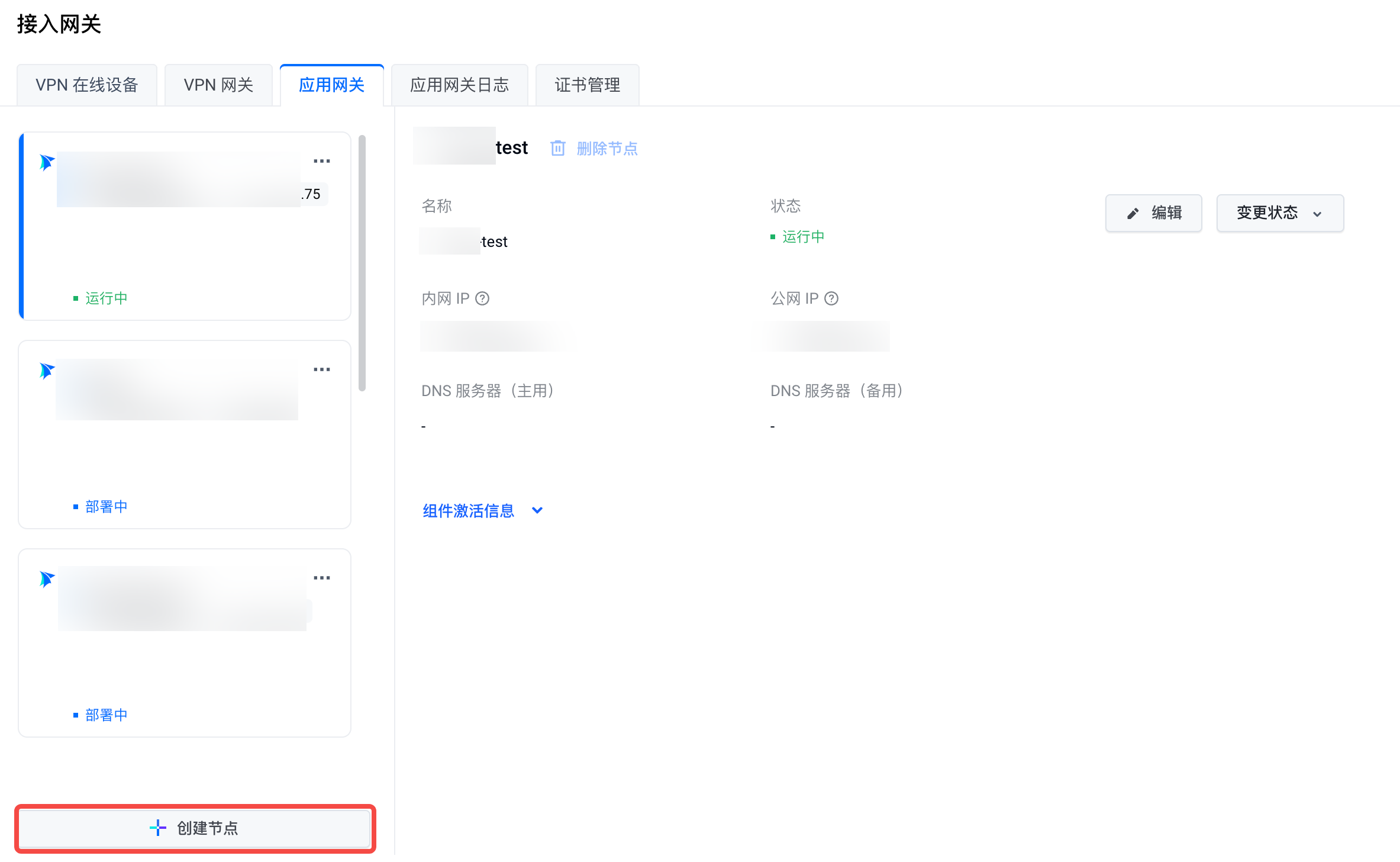
Task: Click the arrow logo on the third node card
Action: pos(47,578)
